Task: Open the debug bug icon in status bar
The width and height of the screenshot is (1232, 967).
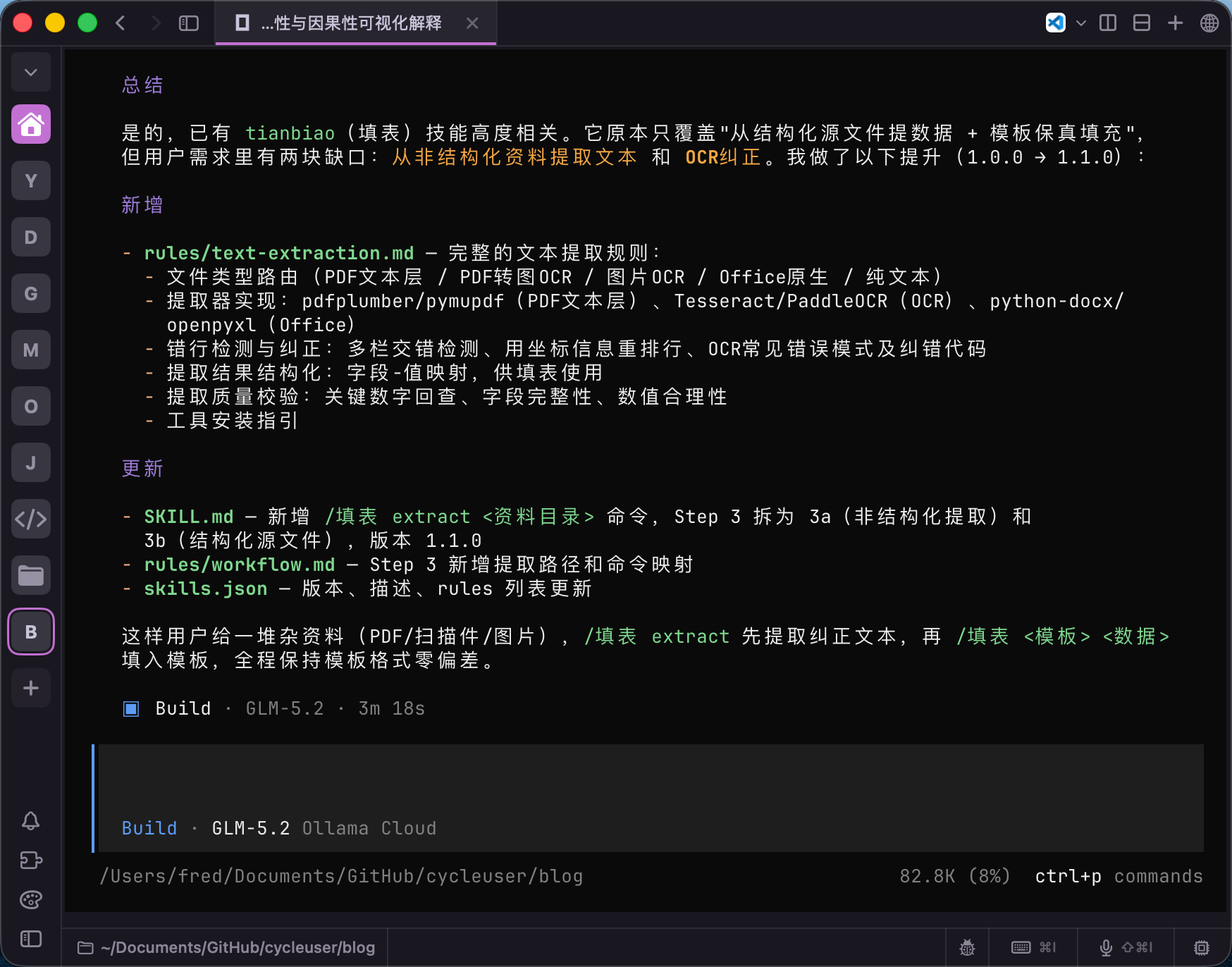Action: (x=967, y=947)
